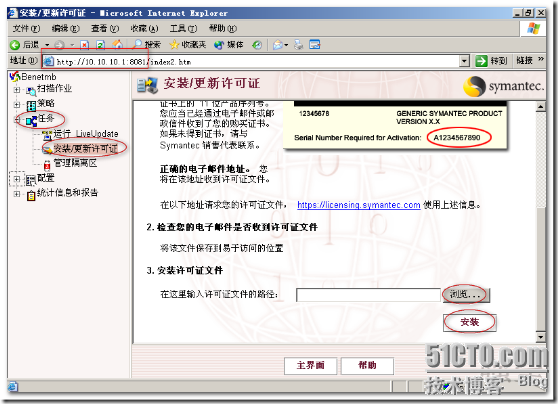This screenshot has width=558, height=404.
Task: Click the 安装/更新许可证 header icon
Action: tap(148, 85)
